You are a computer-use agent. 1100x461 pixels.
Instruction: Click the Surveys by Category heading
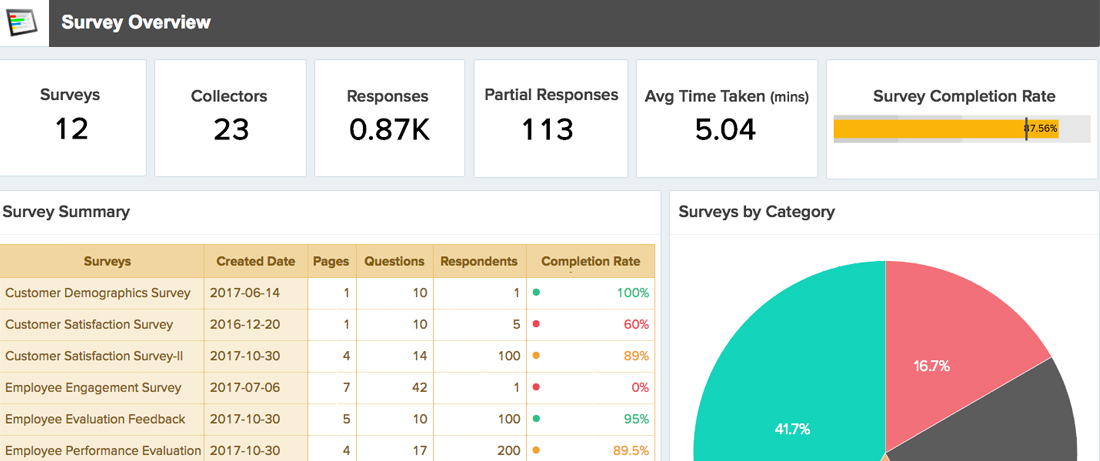tap(757, 212)
